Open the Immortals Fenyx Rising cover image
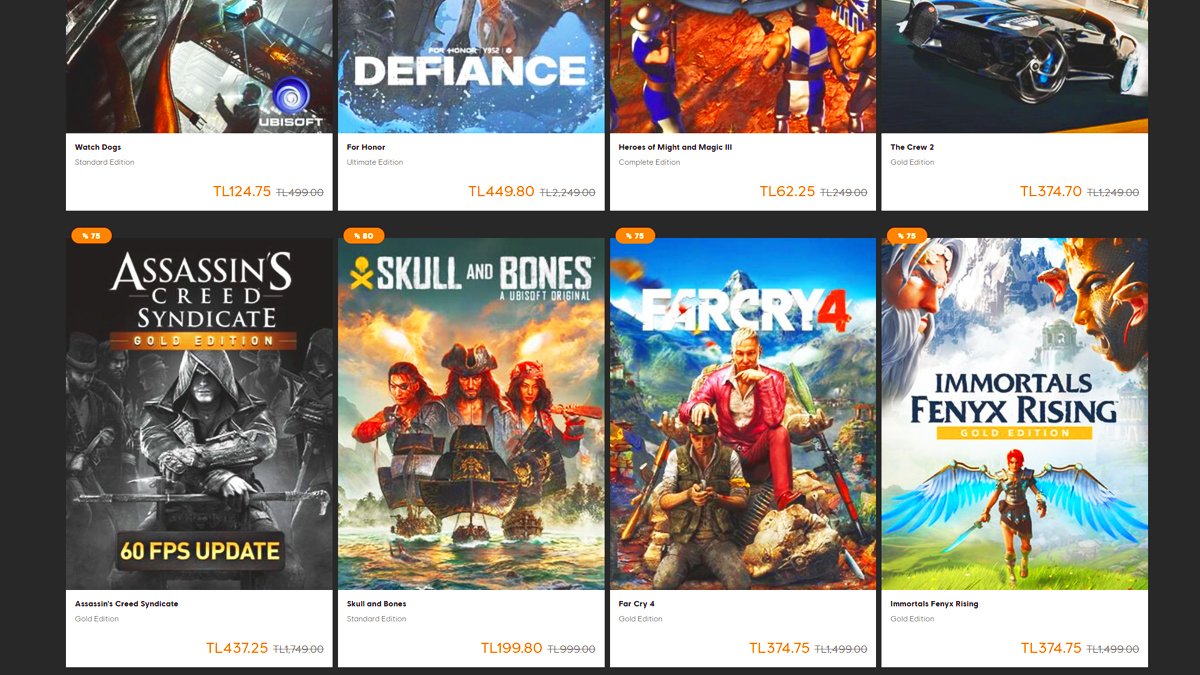The width and height of the screenshot is (1200, 675). (1014, 414)
